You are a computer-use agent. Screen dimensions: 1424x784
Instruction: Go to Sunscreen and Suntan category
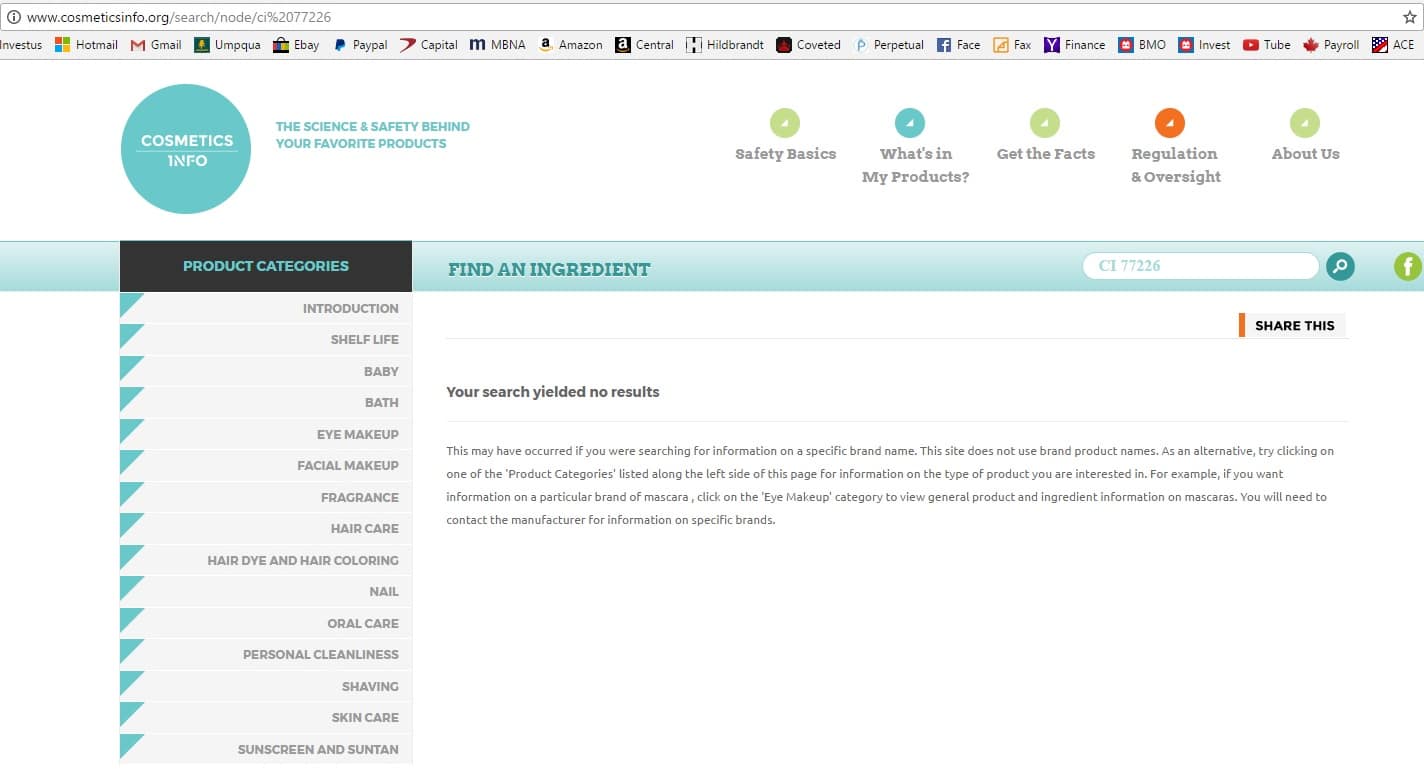point(317,749)
